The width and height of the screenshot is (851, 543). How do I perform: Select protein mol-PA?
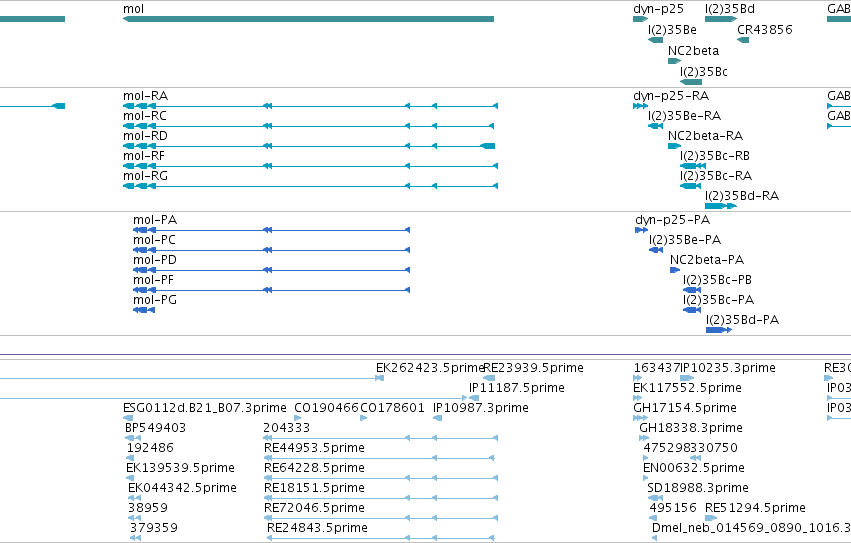tap(271, 230)
